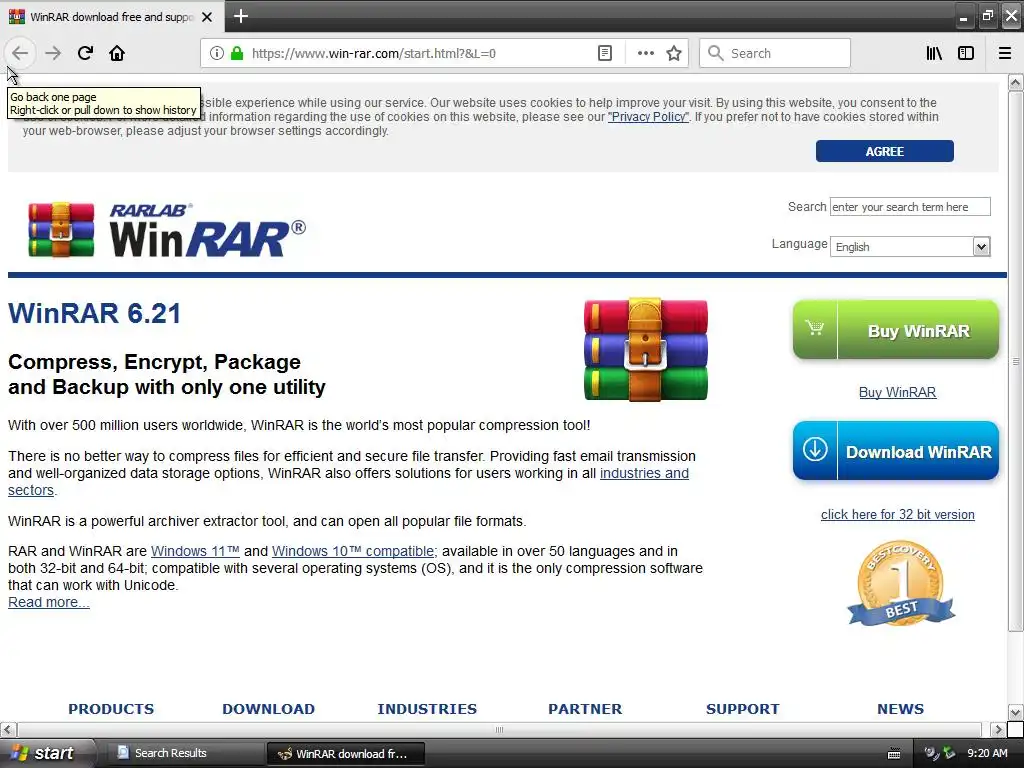This screenshot has height=768, width=1024.
Task: Select the WinRAR download browser tab
Action: (x=112, y=16)
